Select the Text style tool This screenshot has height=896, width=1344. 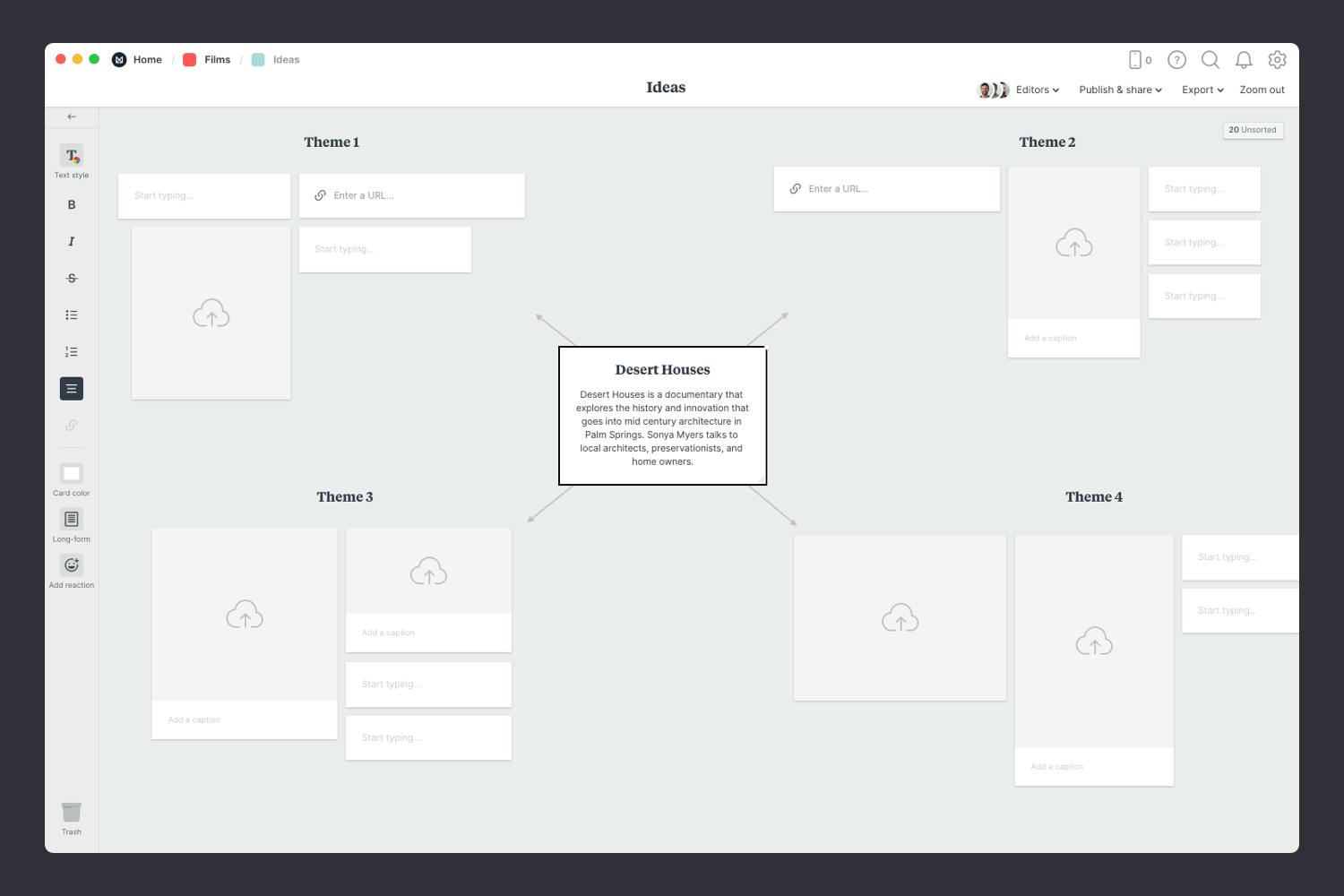(71, 159)
